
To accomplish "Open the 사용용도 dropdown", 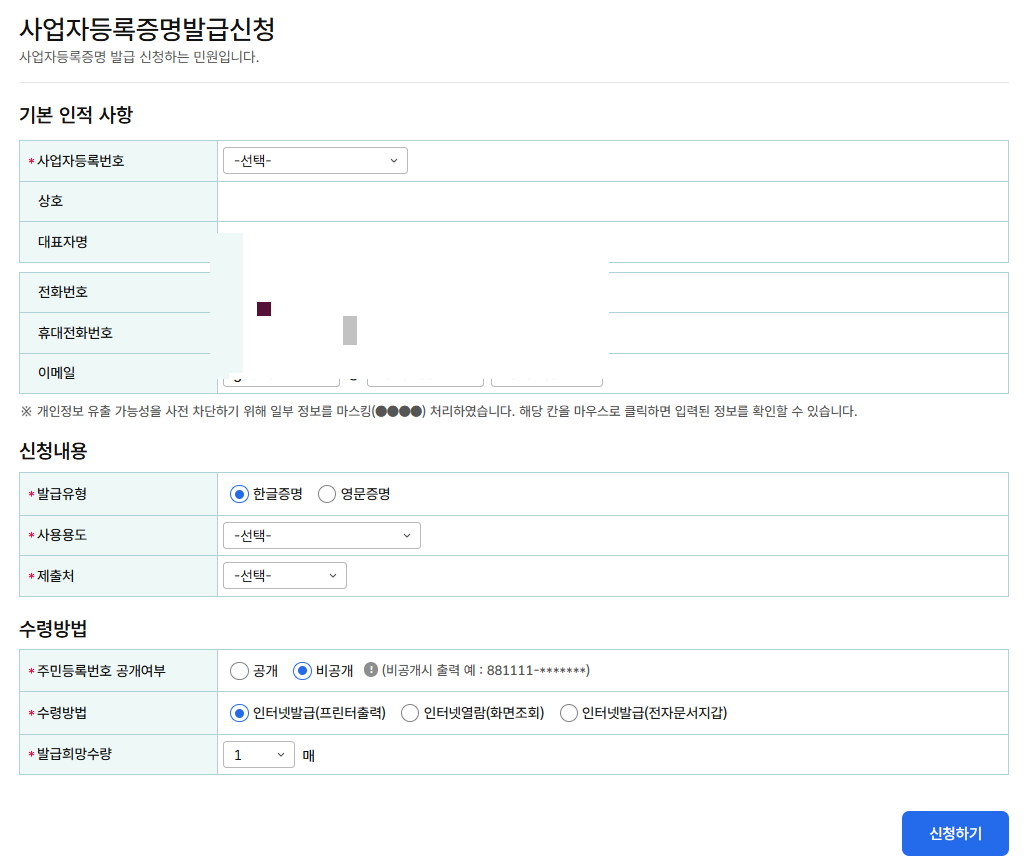I will pos(321,535).
